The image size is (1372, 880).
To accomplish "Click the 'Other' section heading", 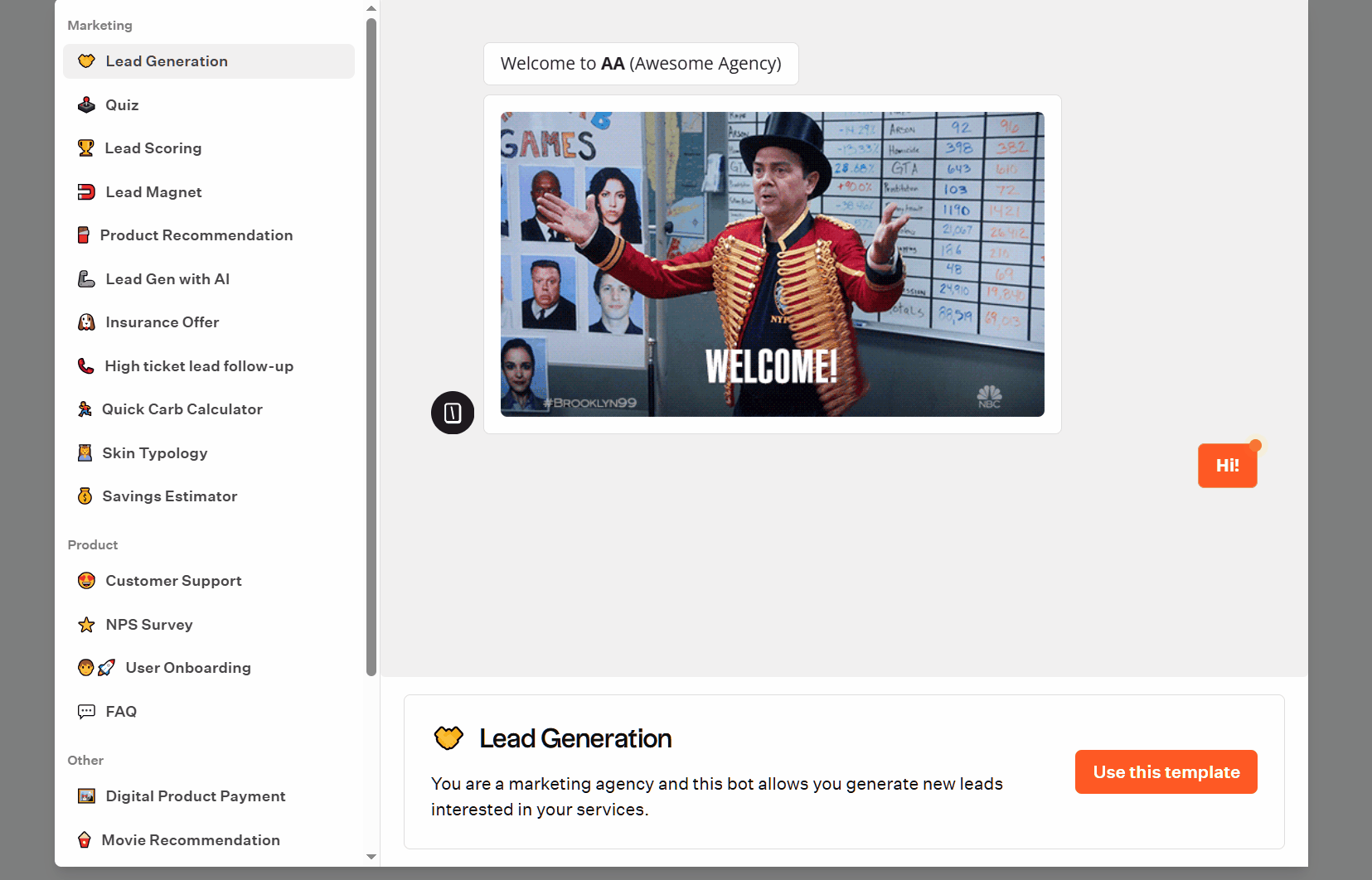I will coord(85,761).
